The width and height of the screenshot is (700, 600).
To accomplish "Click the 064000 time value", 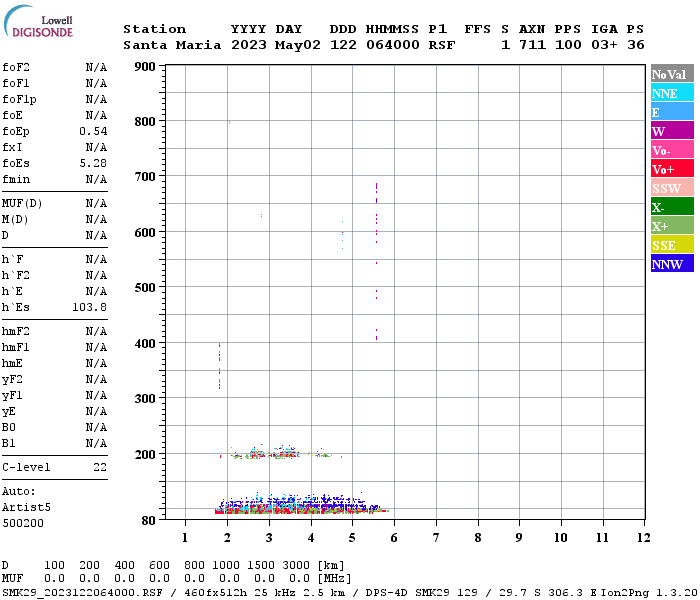I will (x=393, y=45).
